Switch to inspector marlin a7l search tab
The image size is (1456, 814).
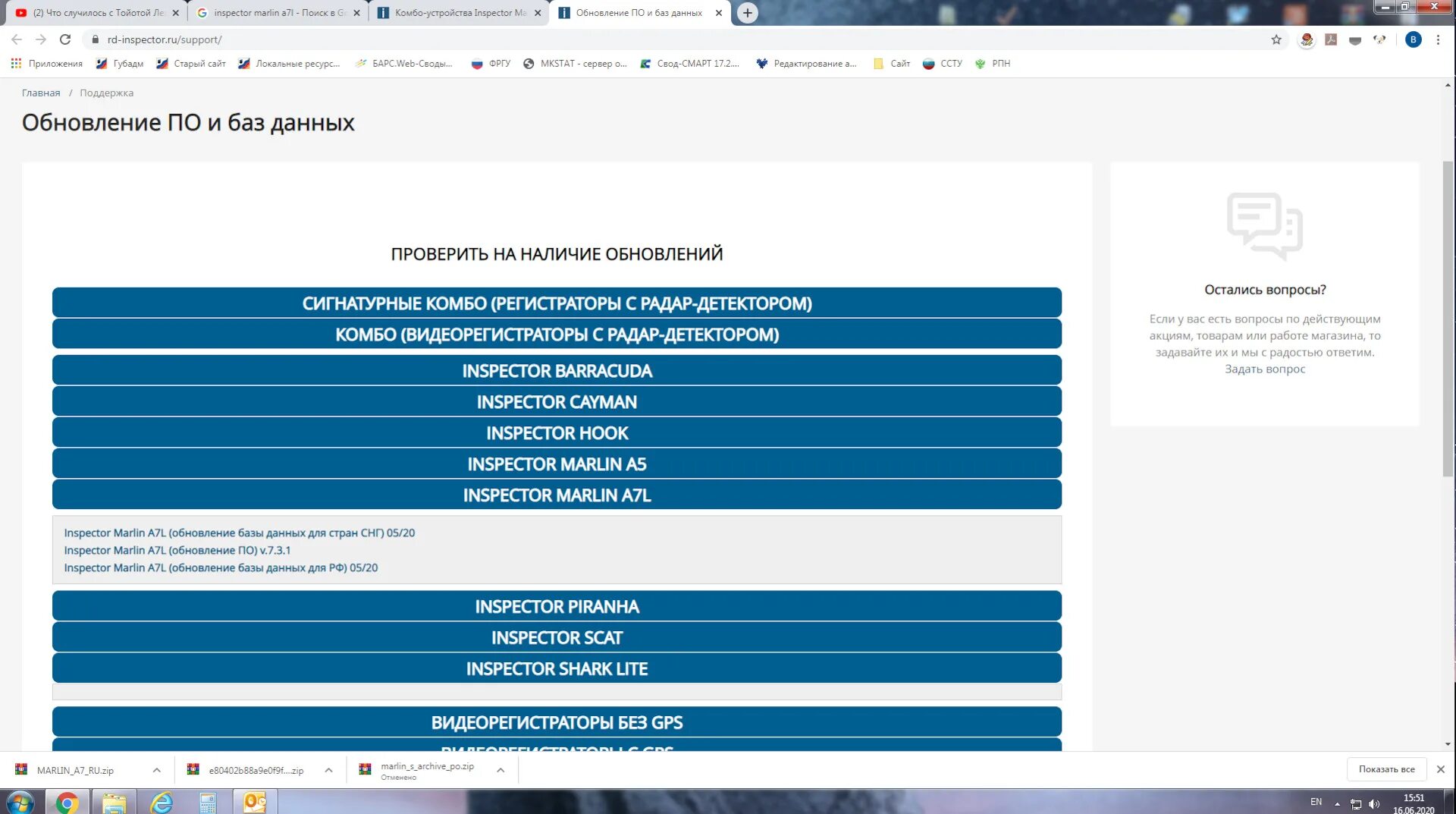[x=277, y=13]
